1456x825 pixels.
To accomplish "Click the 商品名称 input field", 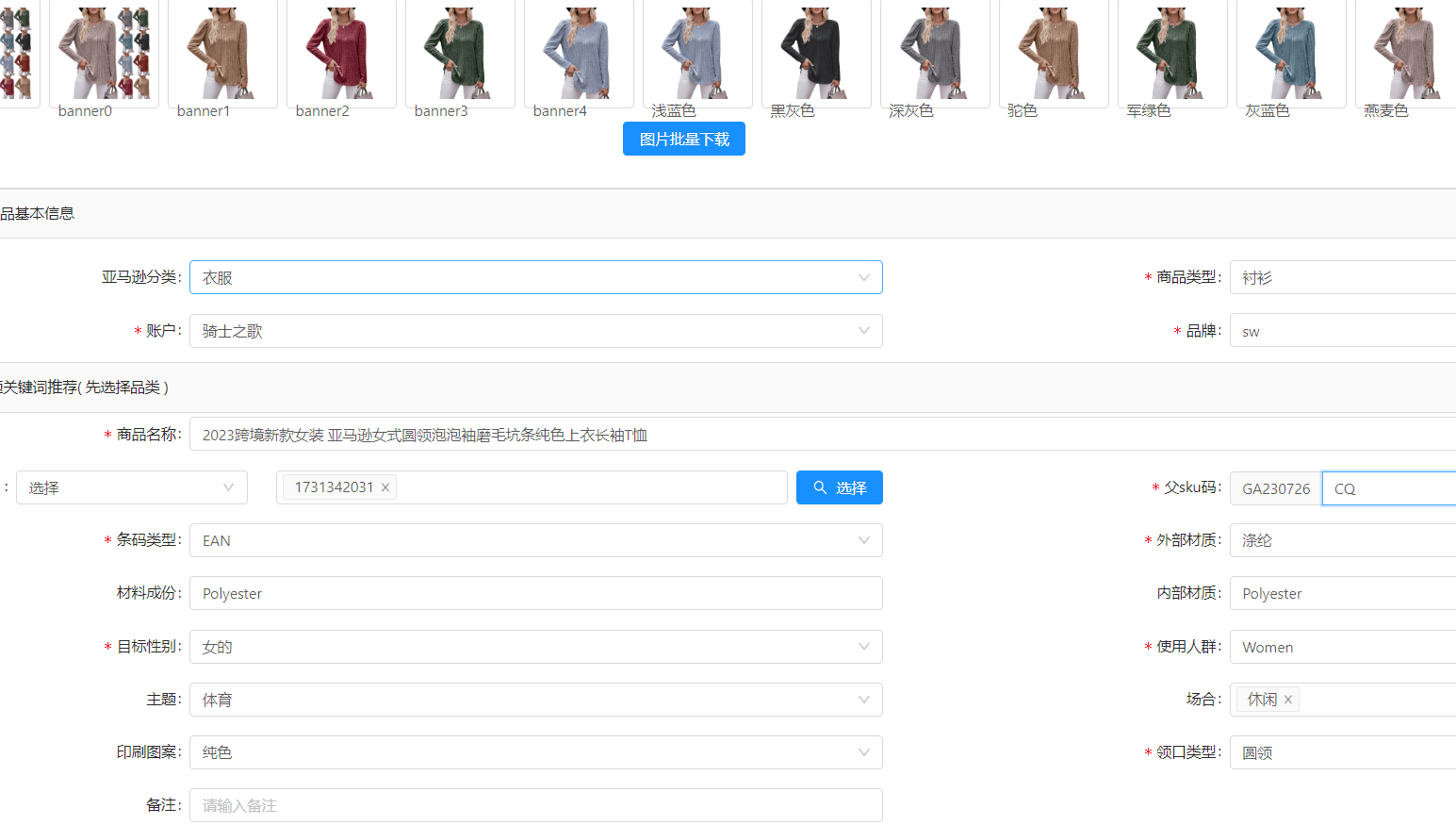I will pos(820,435).
